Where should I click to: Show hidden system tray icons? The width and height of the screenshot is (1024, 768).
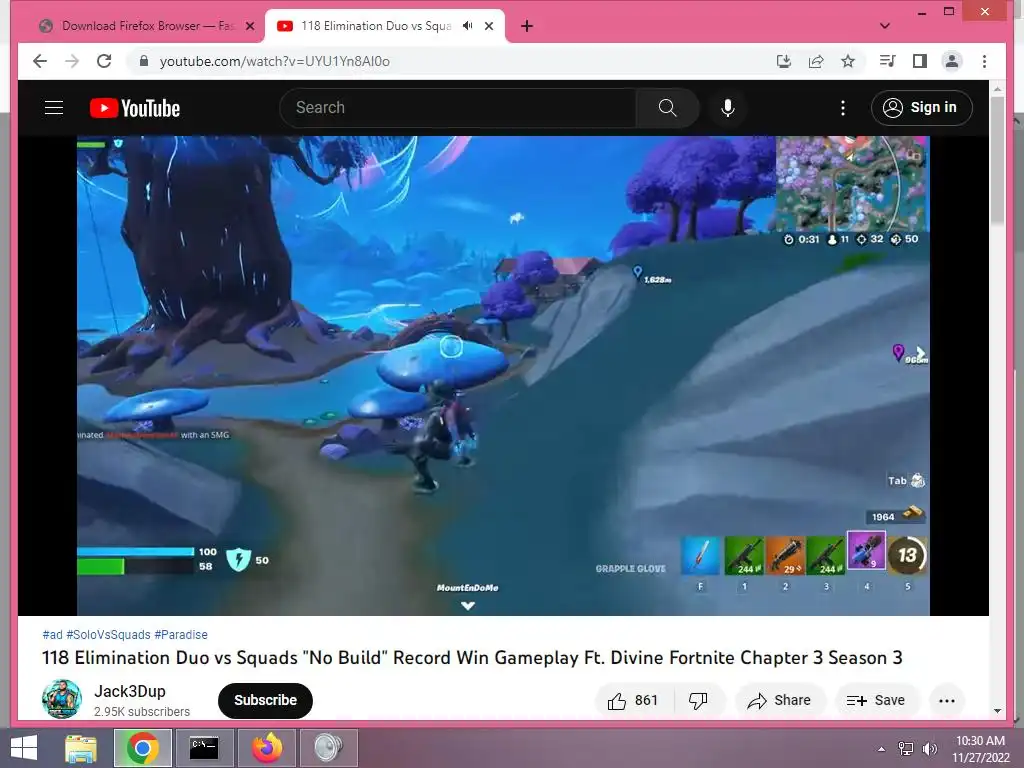(x=882, y=749)
